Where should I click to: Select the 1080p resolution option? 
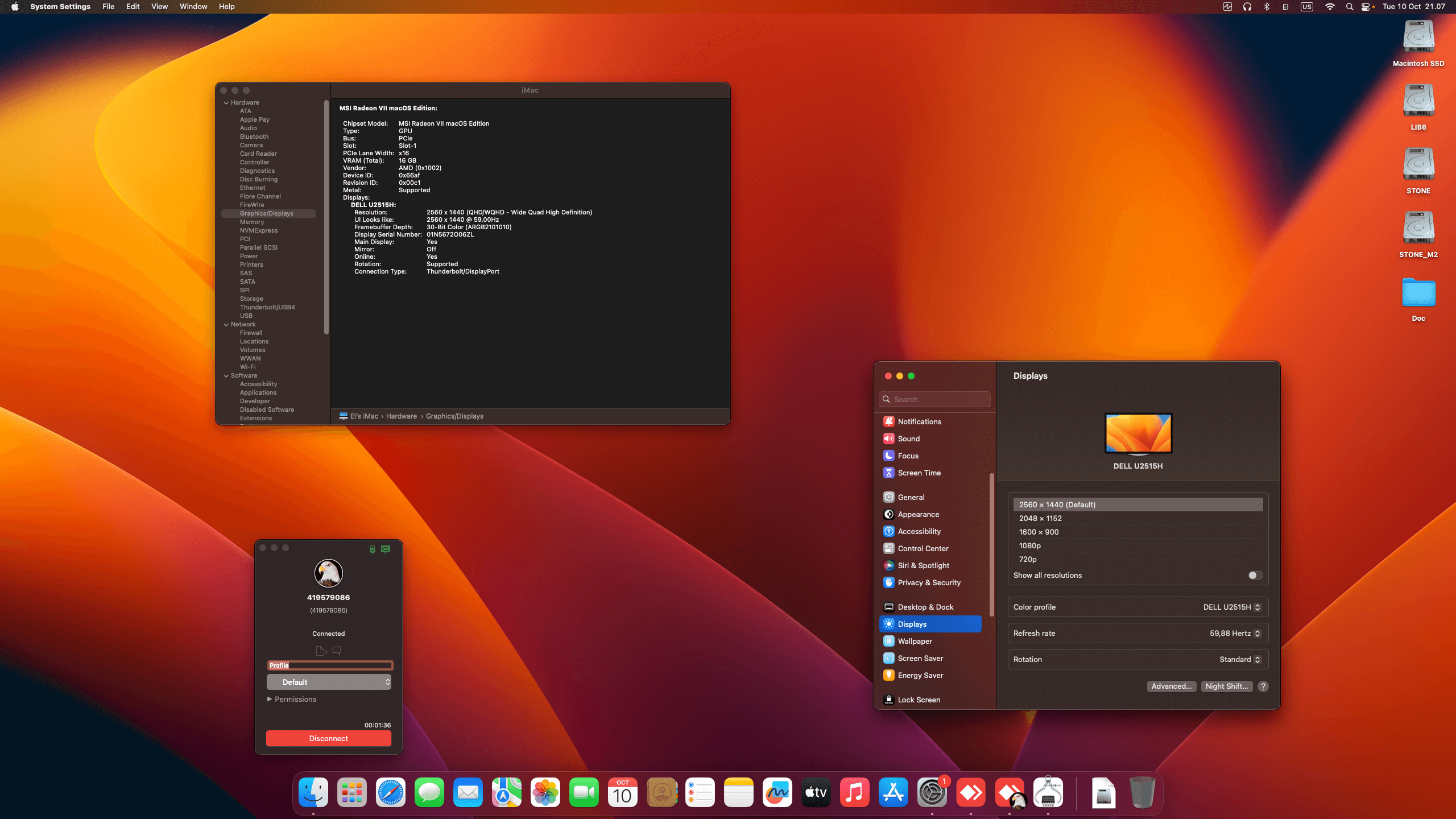(x=1029, y=545)
